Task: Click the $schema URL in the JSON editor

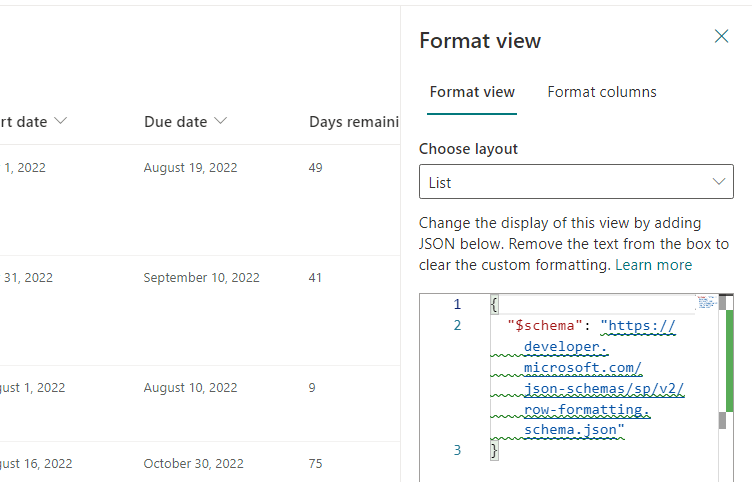Action: 604,378
